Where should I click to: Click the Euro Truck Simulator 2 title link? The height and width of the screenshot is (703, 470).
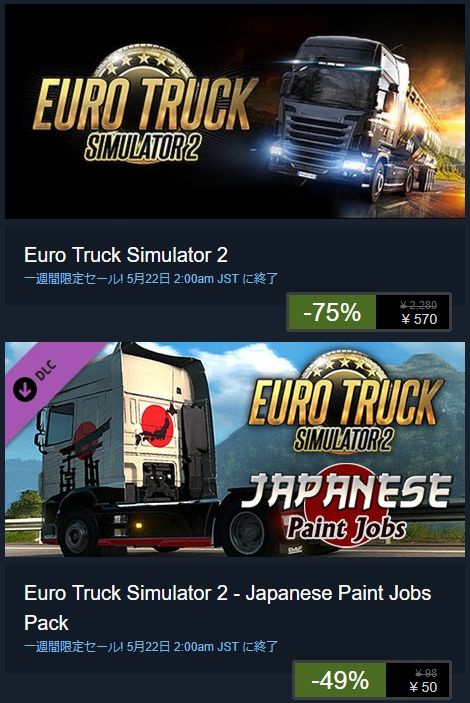(x=126, y=255)
